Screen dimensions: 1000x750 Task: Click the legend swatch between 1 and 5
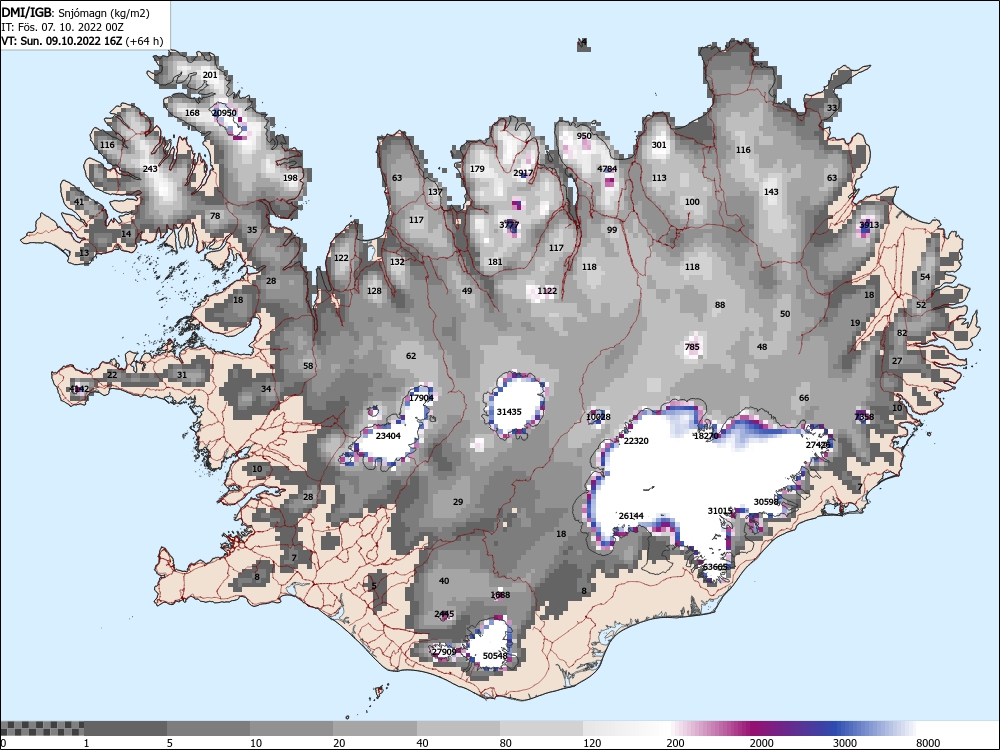point(125,728)
